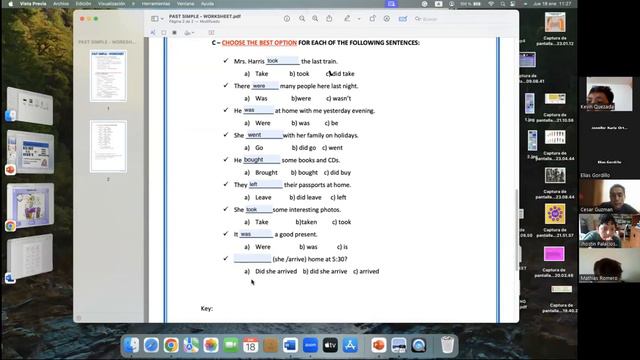This screenshot has width=640, height=360.
Task: Open the Apple menu
Action: [x=11, y=4]
